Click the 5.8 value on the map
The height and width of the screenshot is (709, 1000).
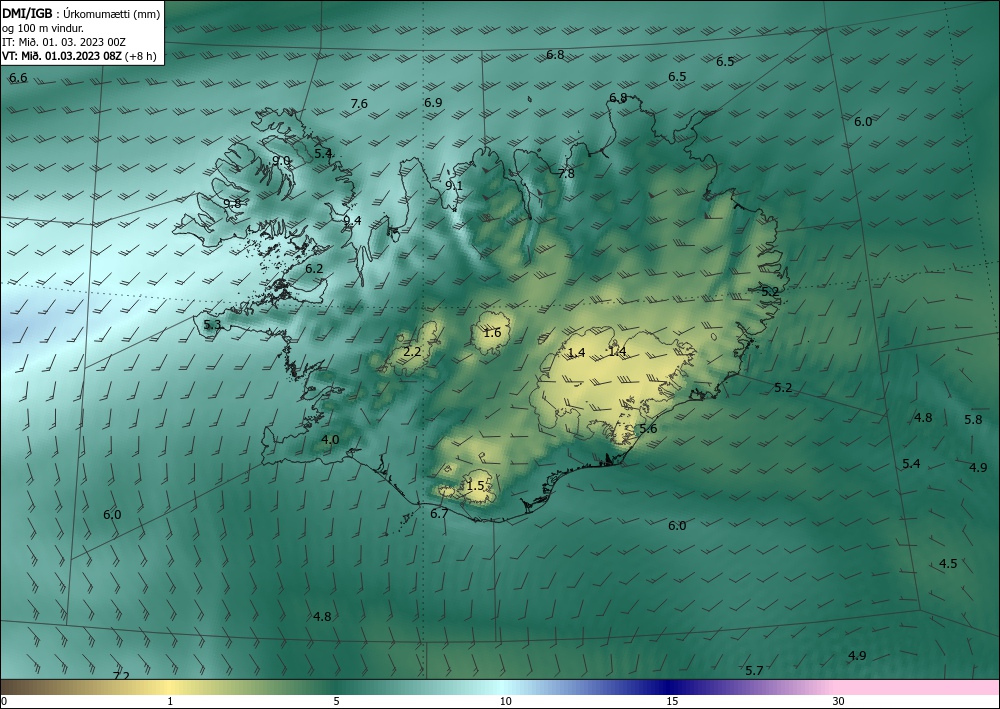tap(973, 420)
